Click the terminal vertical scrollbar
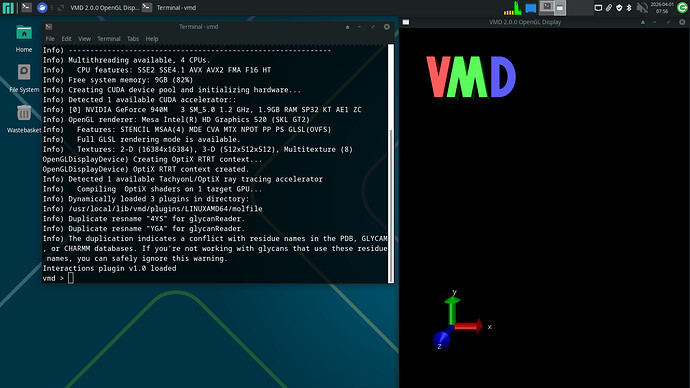The height and width of the screenshot is (388, 690). [x=391, y=163]
